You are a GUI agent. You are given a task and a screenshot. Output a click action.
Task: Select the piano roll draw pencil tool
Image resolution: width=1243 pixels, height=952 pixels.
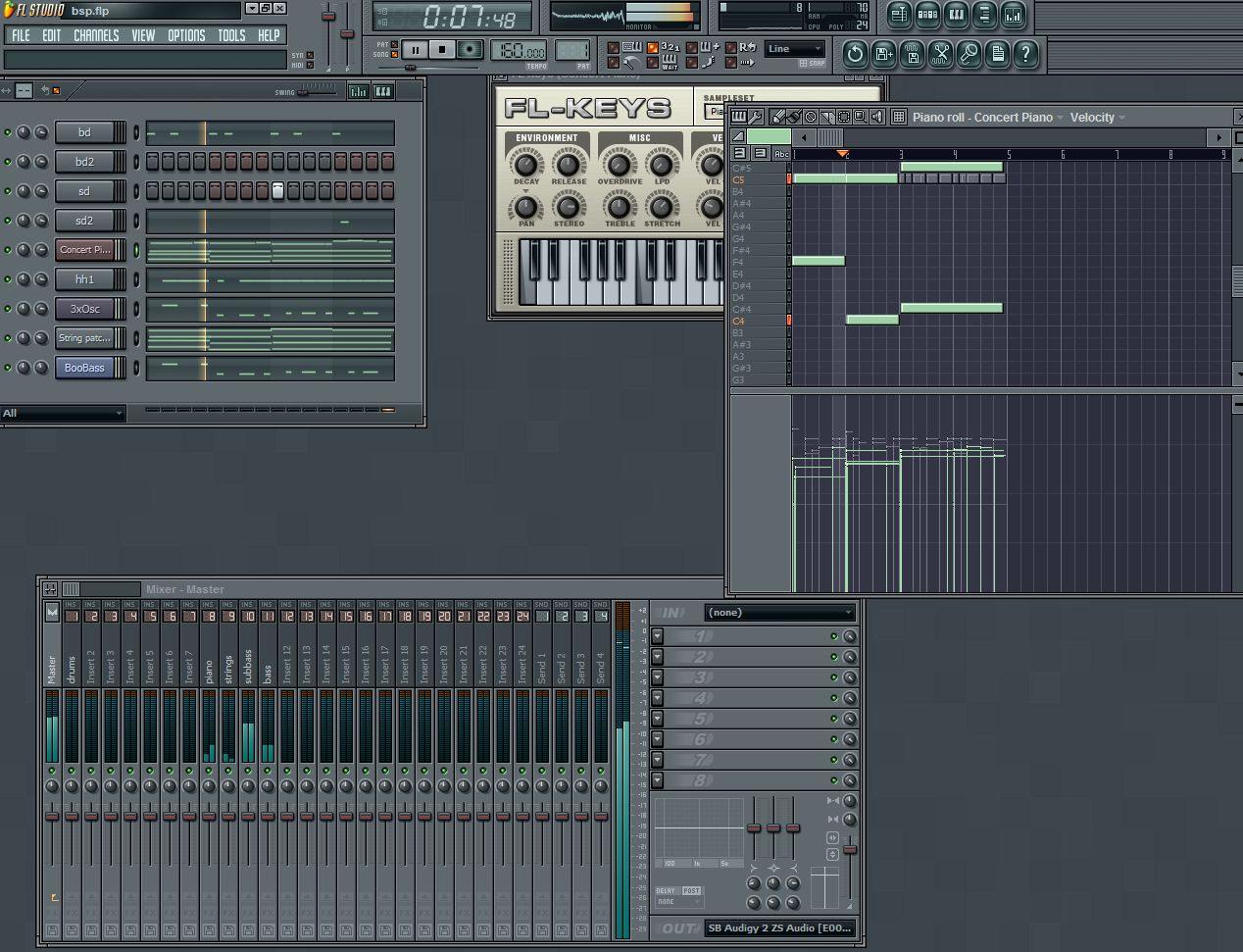point(778,117)
